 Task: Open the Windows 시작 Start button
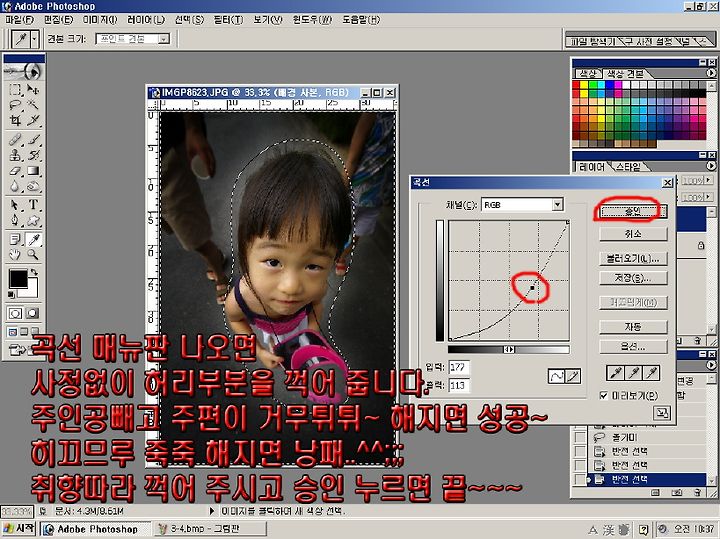(x=19, y=529)
